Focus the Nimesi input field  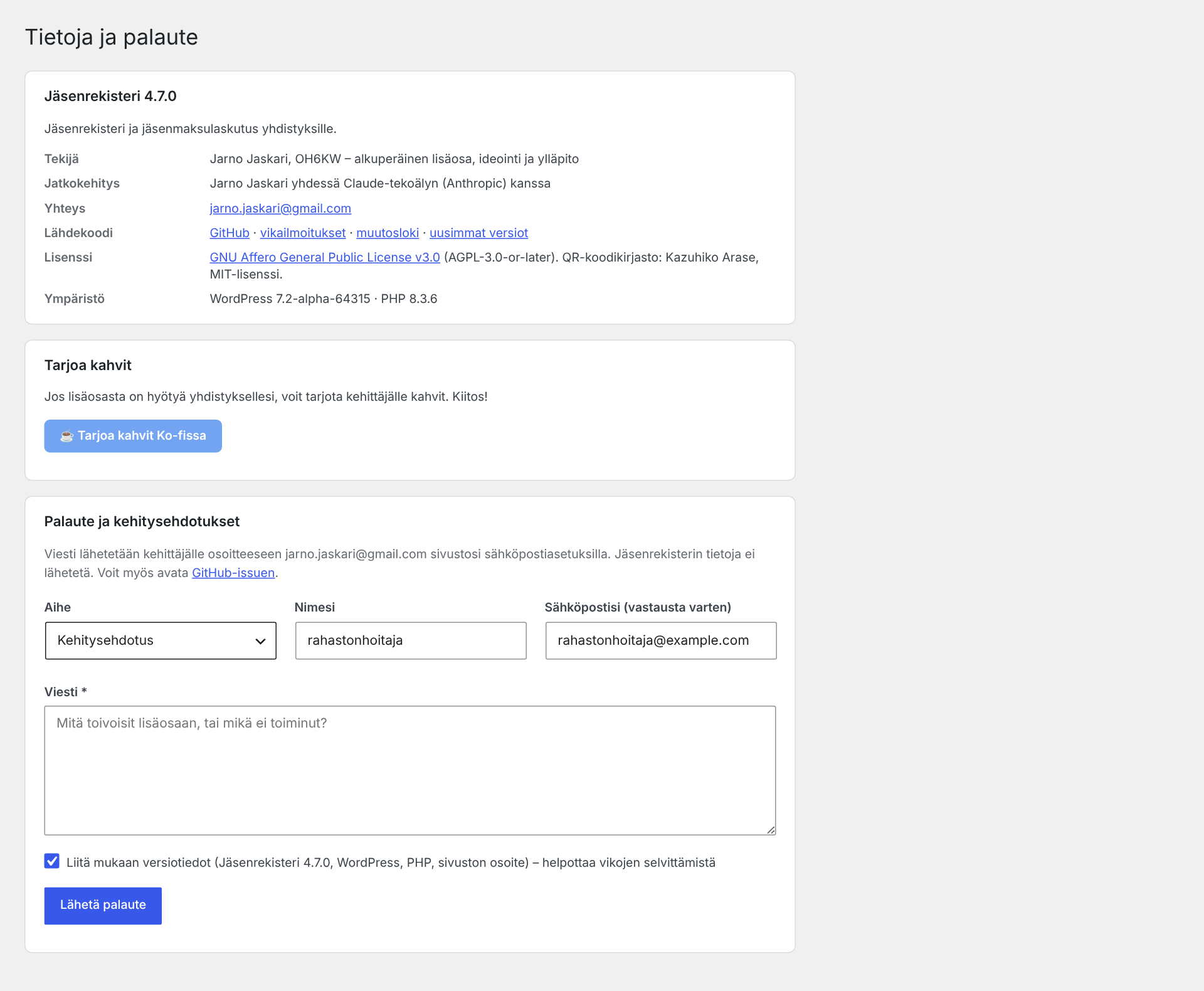click(411, 640)
